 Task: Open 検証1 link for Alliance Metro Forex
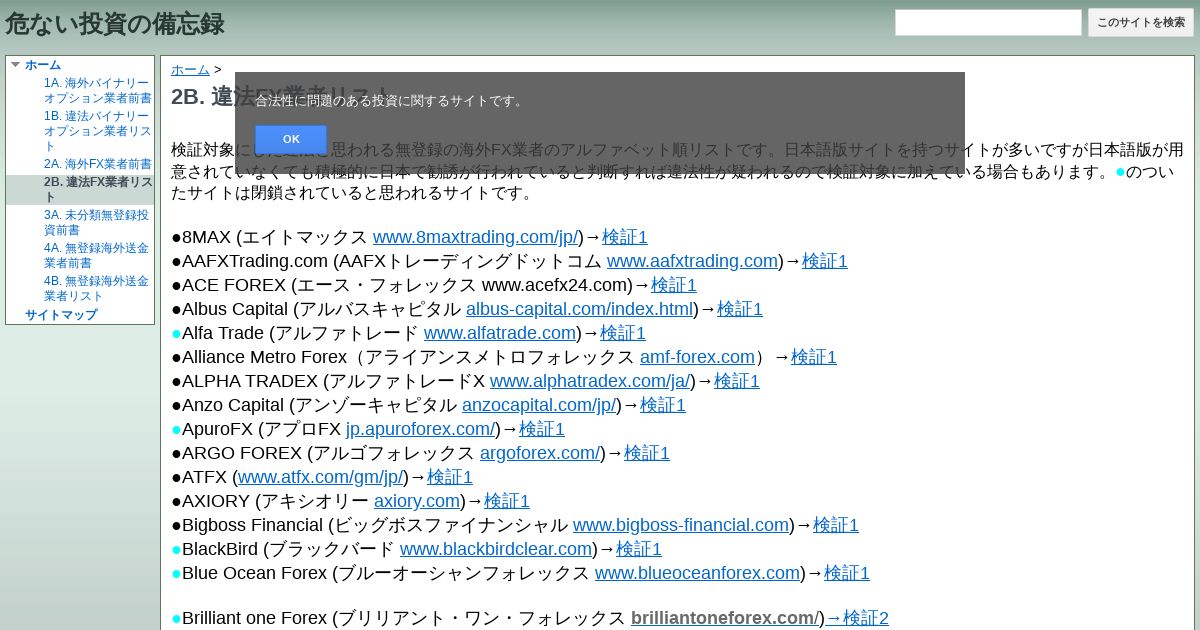coord(814,357)
